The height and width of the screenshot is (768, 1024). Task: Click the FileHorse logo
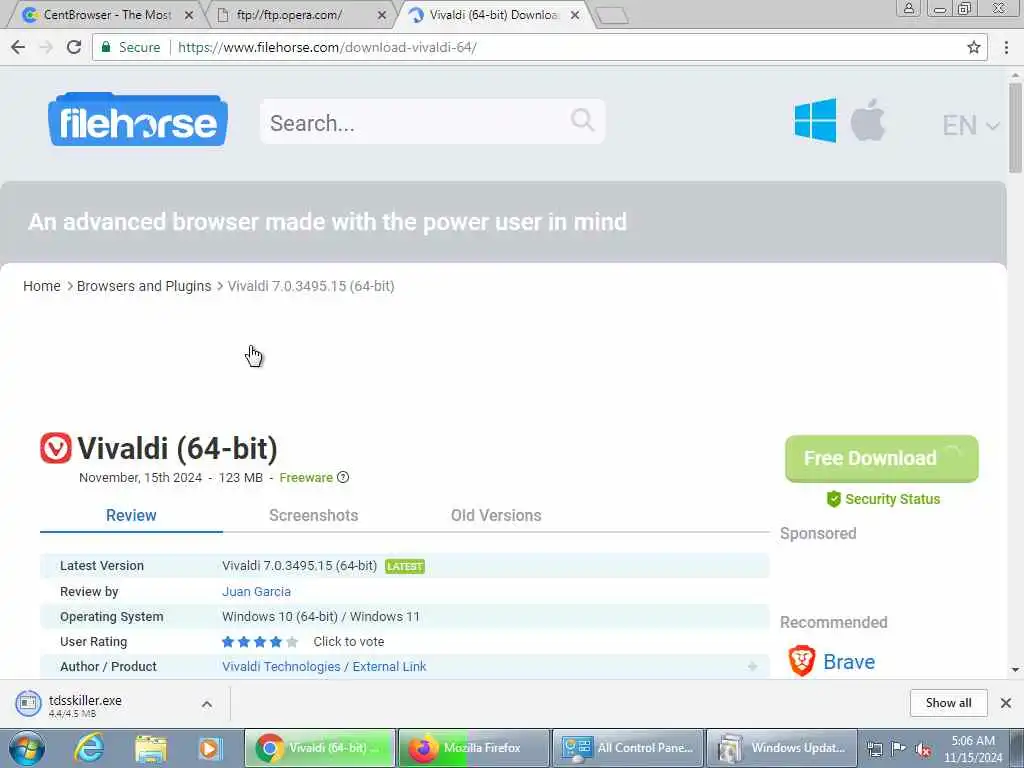click(x=138, y=120)
